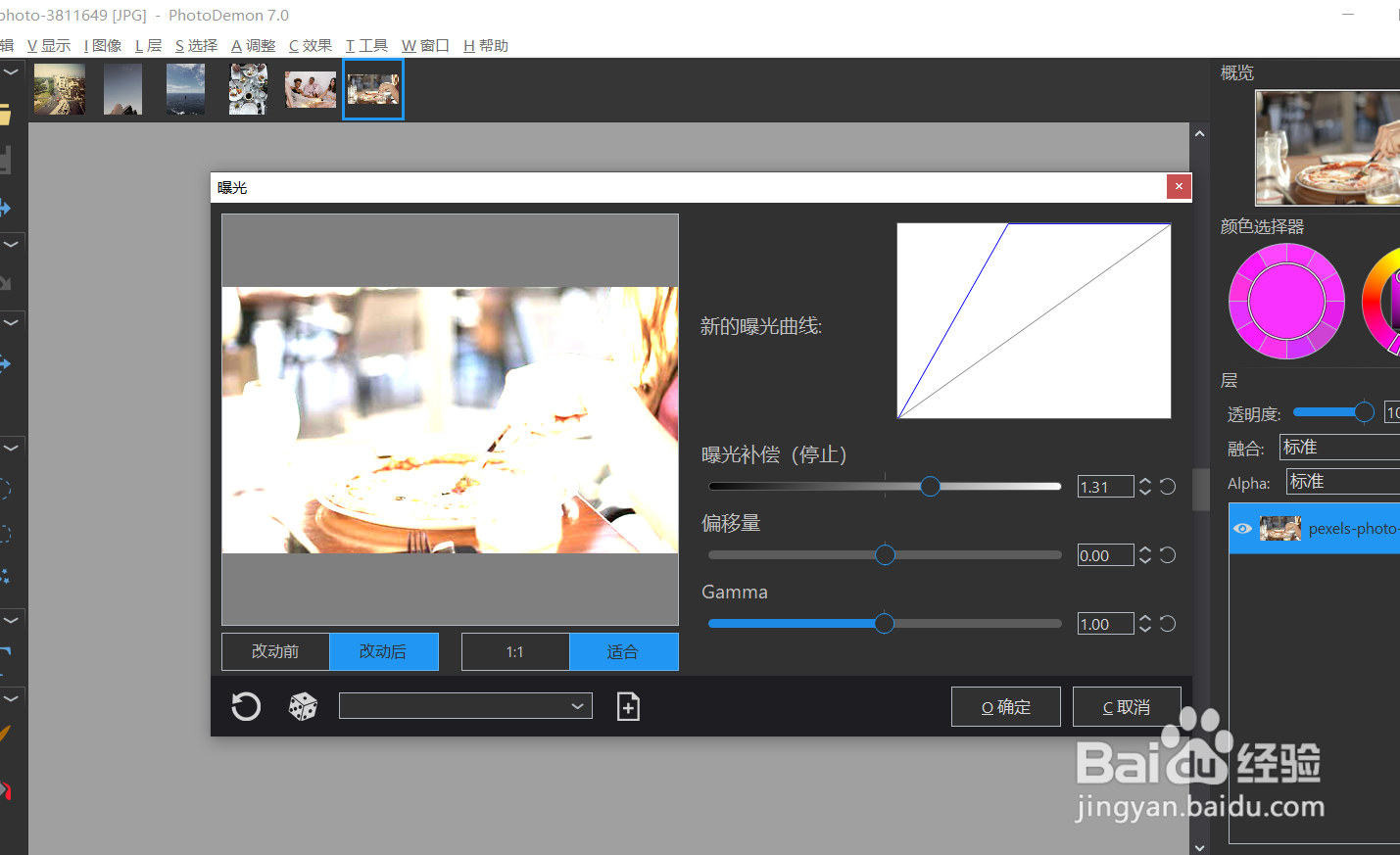Open the Alpha mode dropdown

[x=1342, y=482]
